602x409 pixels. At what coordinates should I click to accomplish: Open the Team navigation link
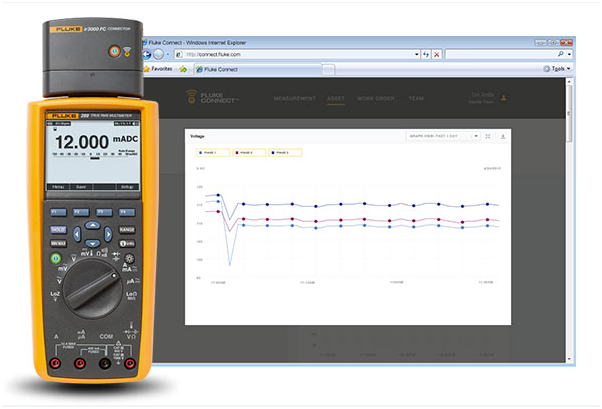[415, 99]
